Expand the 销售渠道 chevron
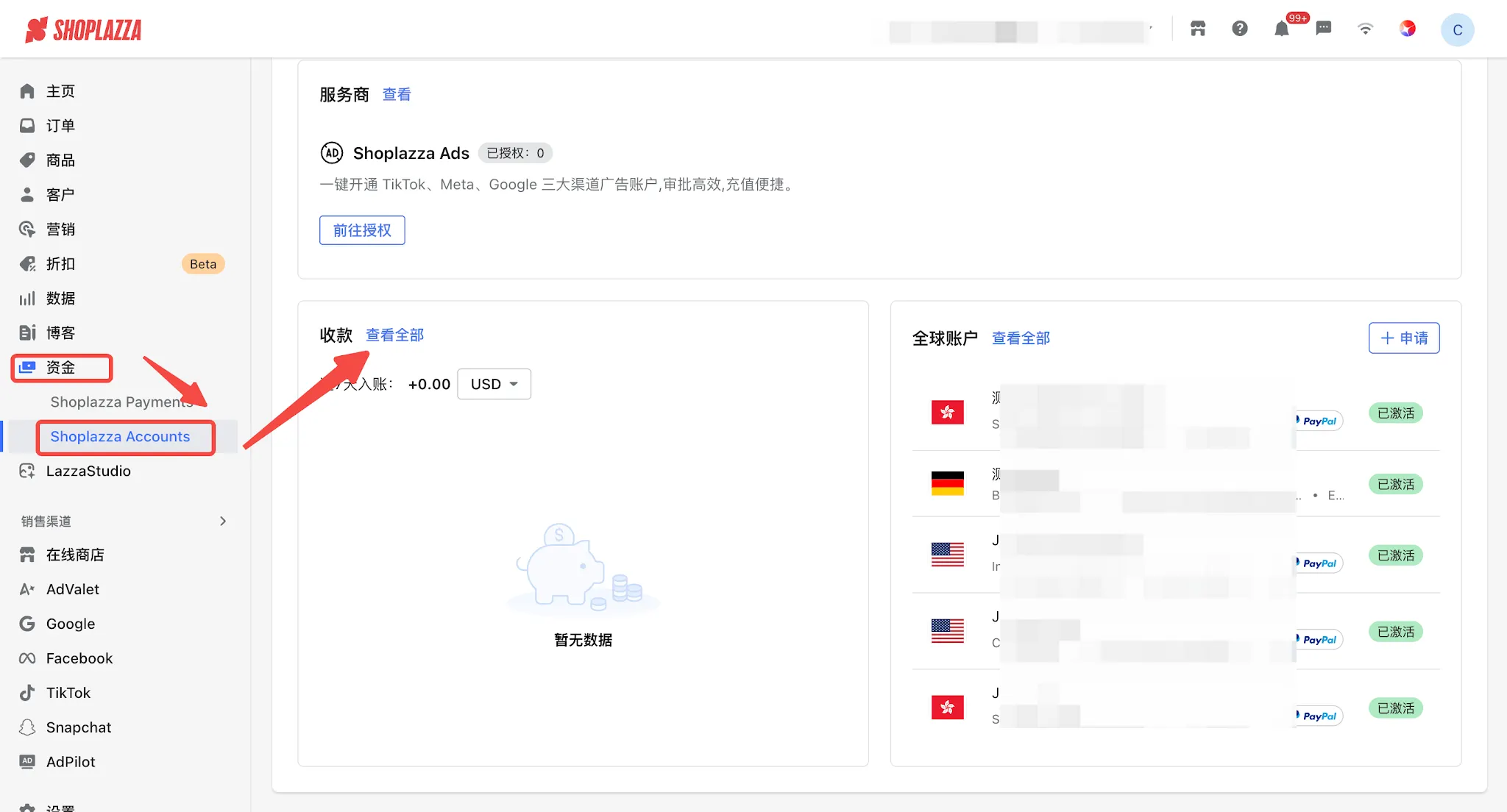Image resolution: width=1507 pixels, height=812 pixels. (223, 521)
